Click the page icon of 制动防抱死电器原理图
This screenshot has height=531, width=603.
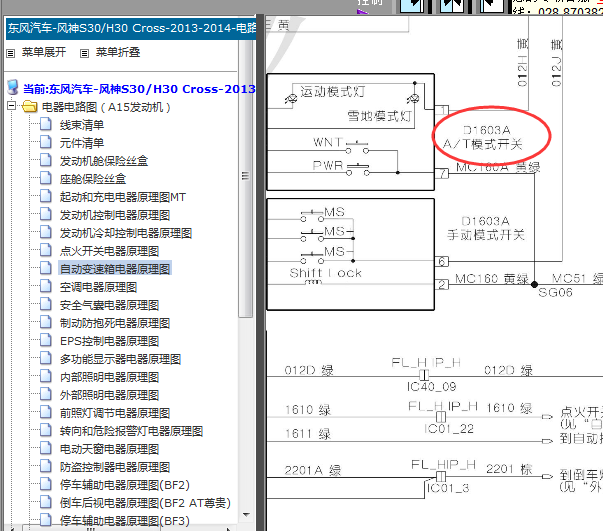pos(46,322)
